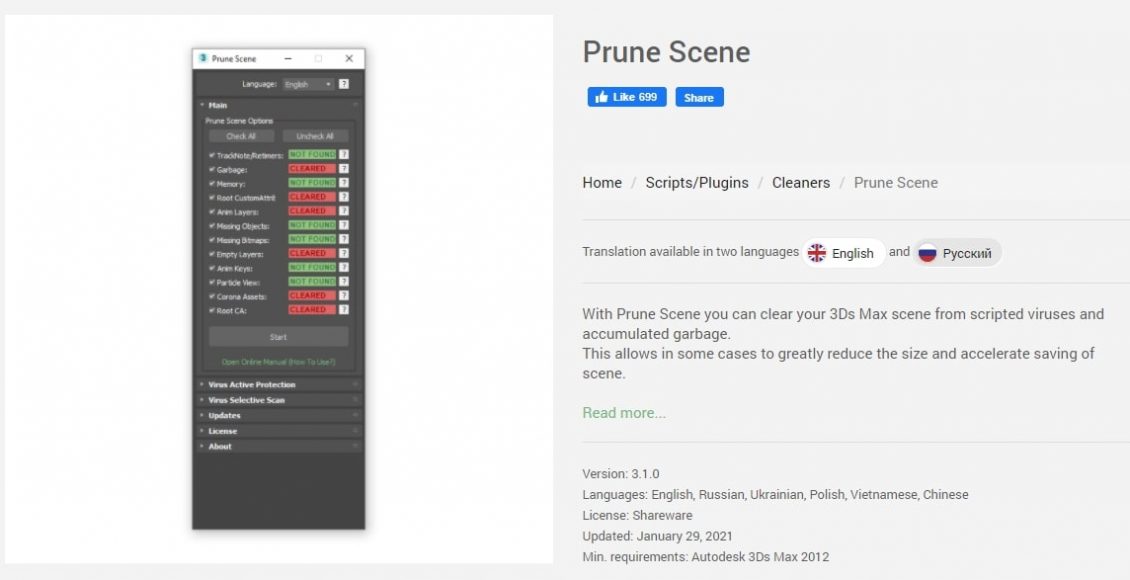
Task: Uncheck the Missing Objects option
Action: point(212,226)
